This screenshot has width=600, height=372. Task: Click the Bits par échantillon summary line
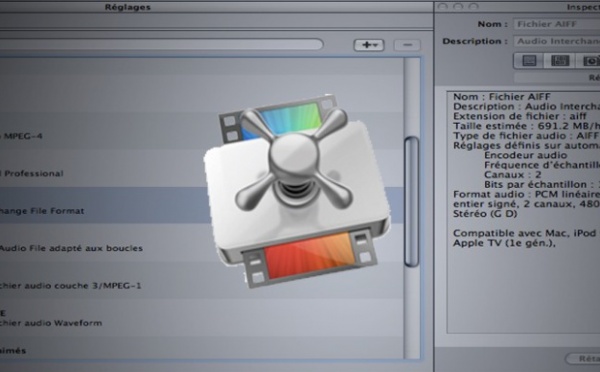[x=542, y=184]
